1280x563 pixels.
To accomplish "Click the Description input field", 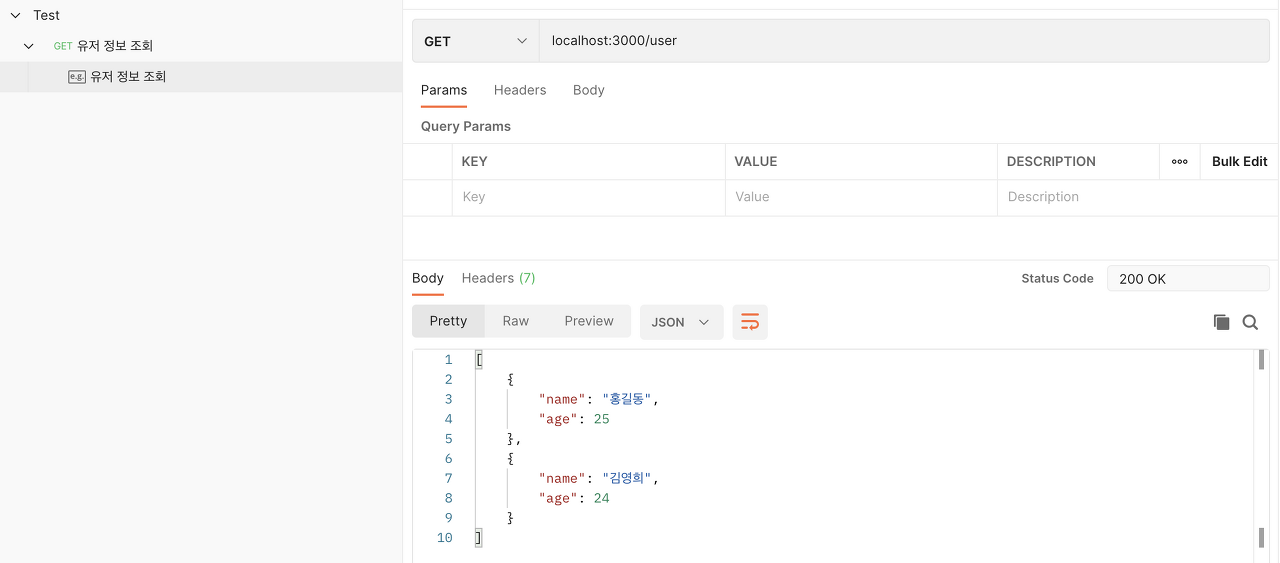I will pos(1138,197).
